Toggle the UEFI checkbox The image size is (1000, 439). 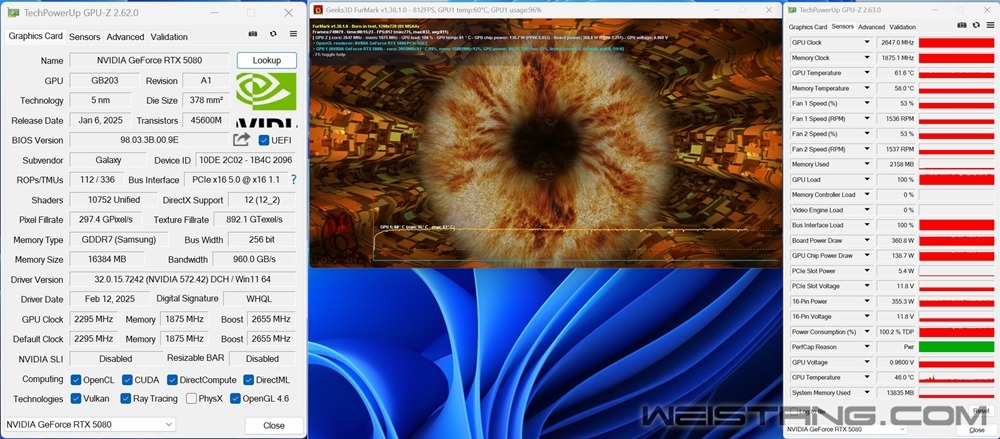(x=263, y=140)
